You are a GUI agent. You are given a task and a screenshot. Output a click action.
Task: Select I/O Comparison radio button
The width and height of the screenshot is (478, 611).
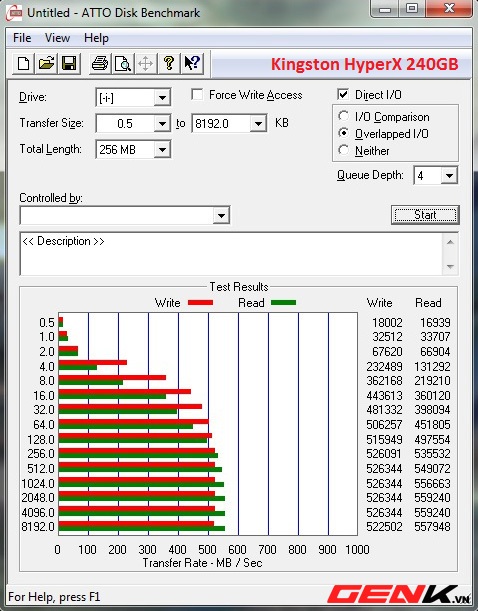(343, 116)
